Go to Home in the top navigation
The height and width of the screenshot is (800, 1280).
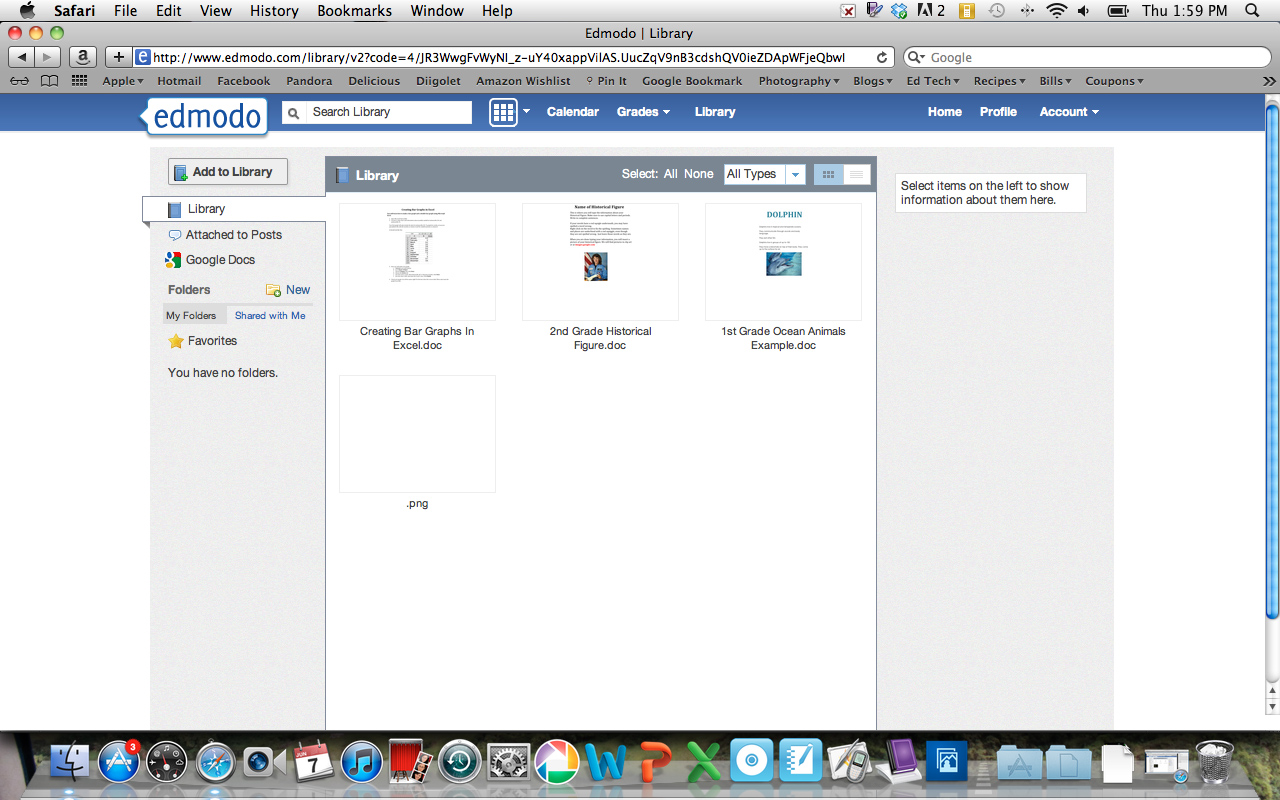(x=944, y=112)
